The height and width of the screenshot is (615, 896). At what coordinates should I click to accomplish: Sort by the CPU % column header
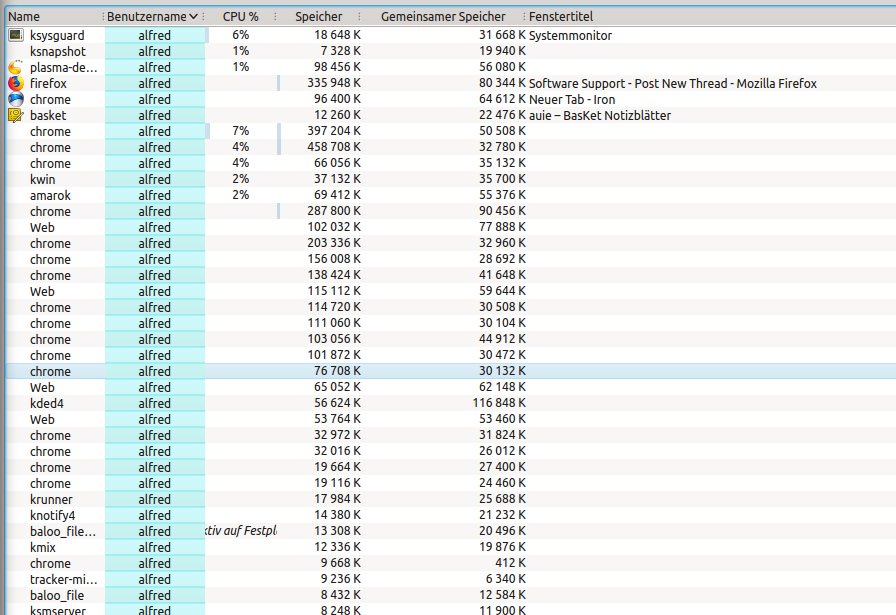(240, 17)
